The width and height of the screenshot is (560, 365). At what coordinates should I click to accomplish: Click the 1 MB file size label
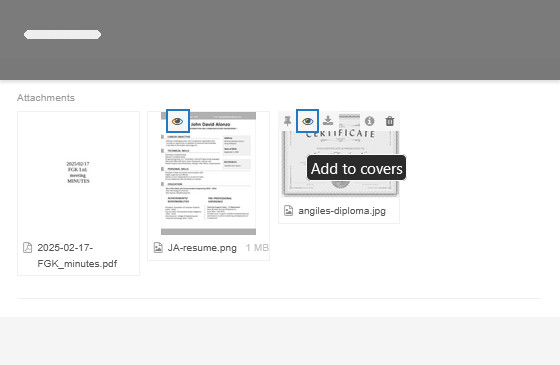tap(257, 248)
